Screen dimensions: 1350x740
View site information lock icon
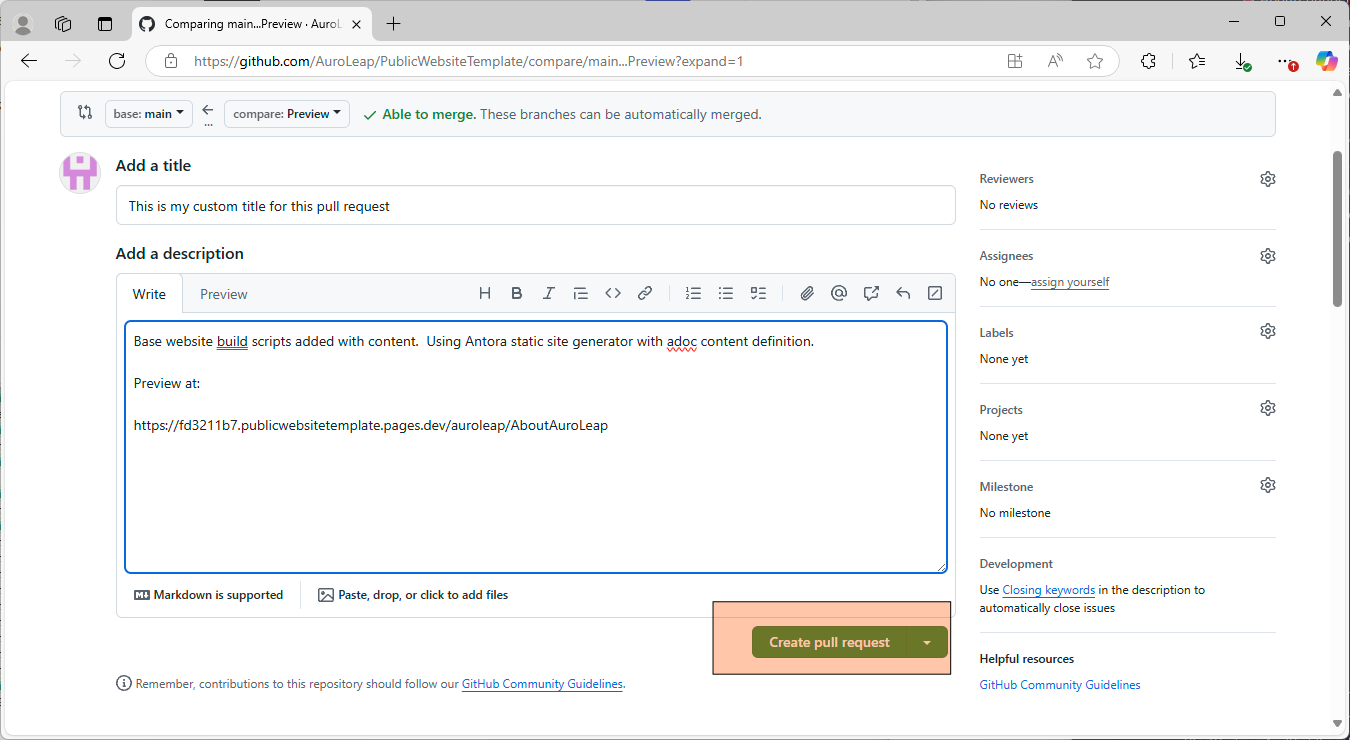pos(171,61)
